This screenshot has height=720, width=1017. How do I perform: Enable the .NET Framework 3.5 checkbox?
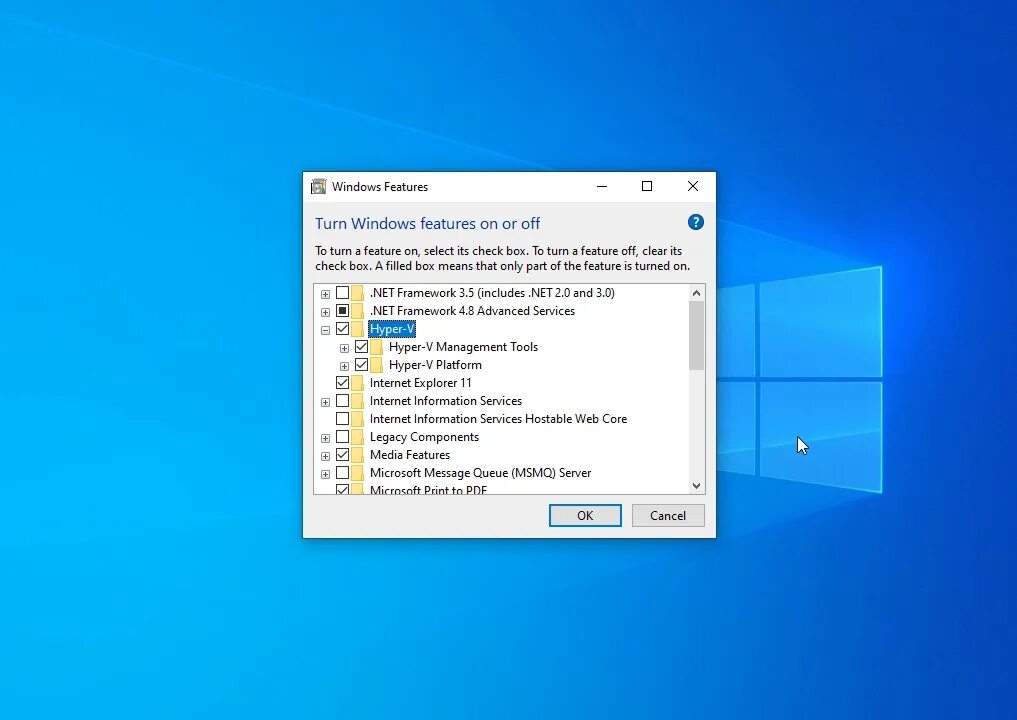tap(342, 293)
